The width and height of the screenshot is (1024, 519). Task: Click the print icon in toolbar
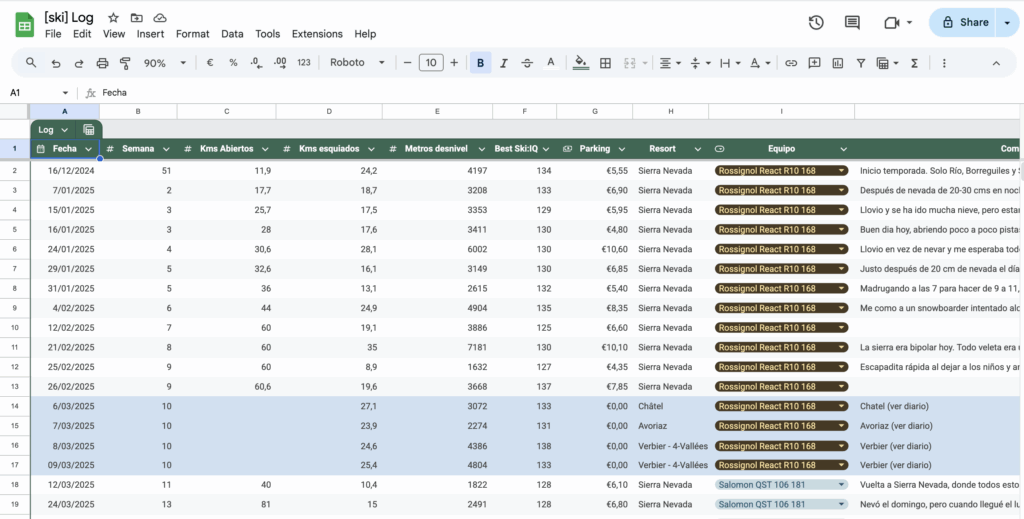[102, 63]
